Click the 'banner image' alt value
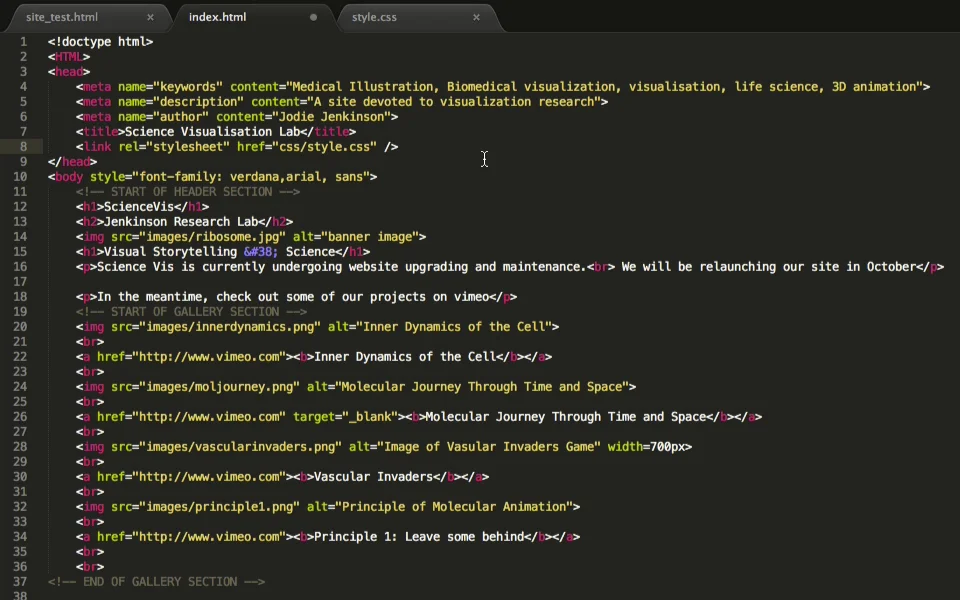The height and width of the screenshot is (600, 960). point(370,236)
